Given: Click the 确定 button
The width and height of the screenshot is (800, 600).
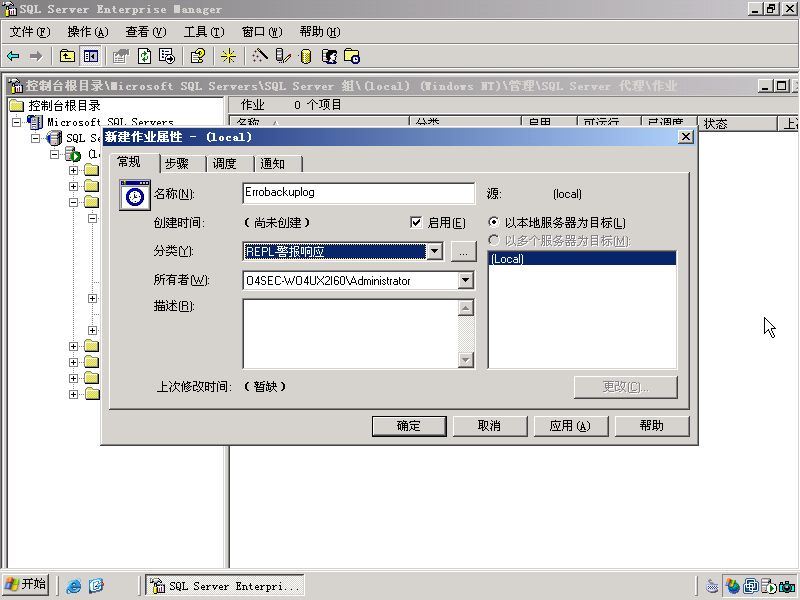Looking at the screenshot, I should click(409, 426).
